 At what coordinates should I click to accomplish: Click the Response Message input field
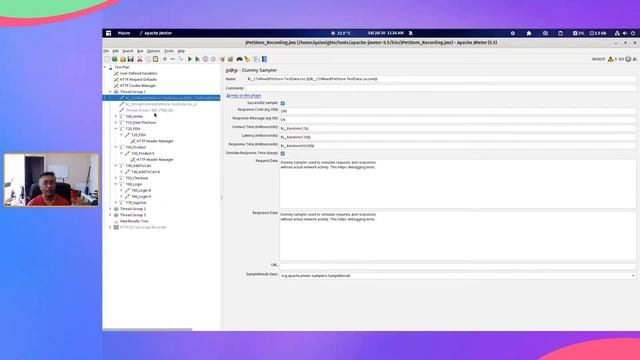point(458,119)
